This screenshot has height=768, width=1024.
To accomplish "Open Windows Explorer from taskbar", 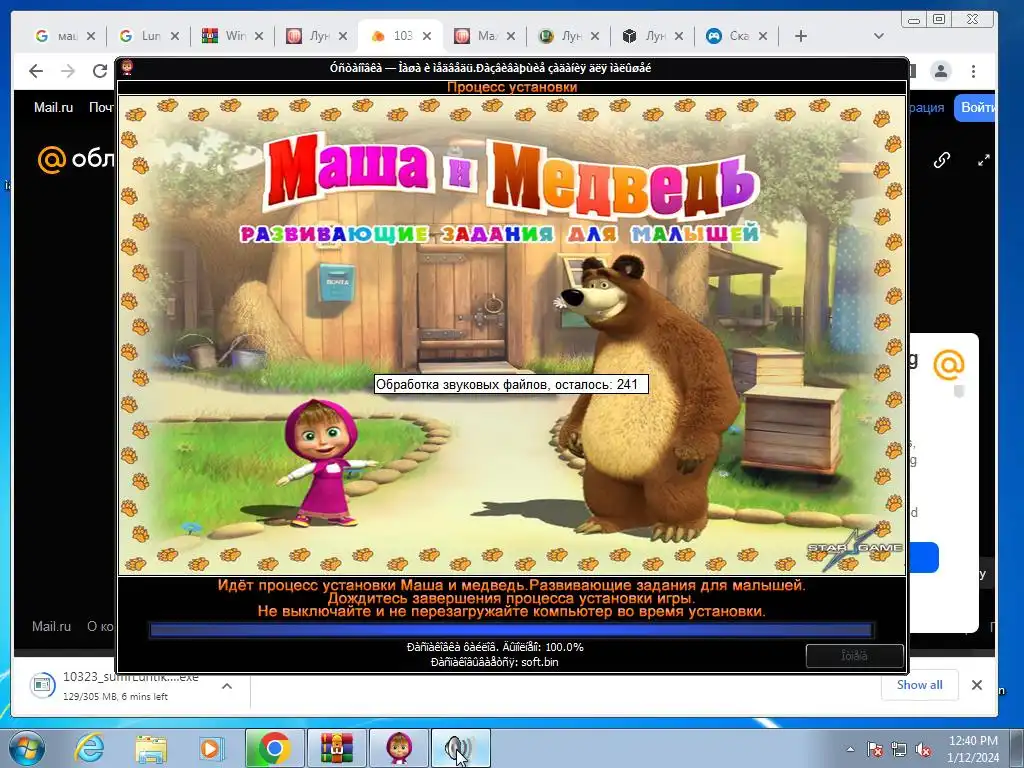I will [151, 748].
